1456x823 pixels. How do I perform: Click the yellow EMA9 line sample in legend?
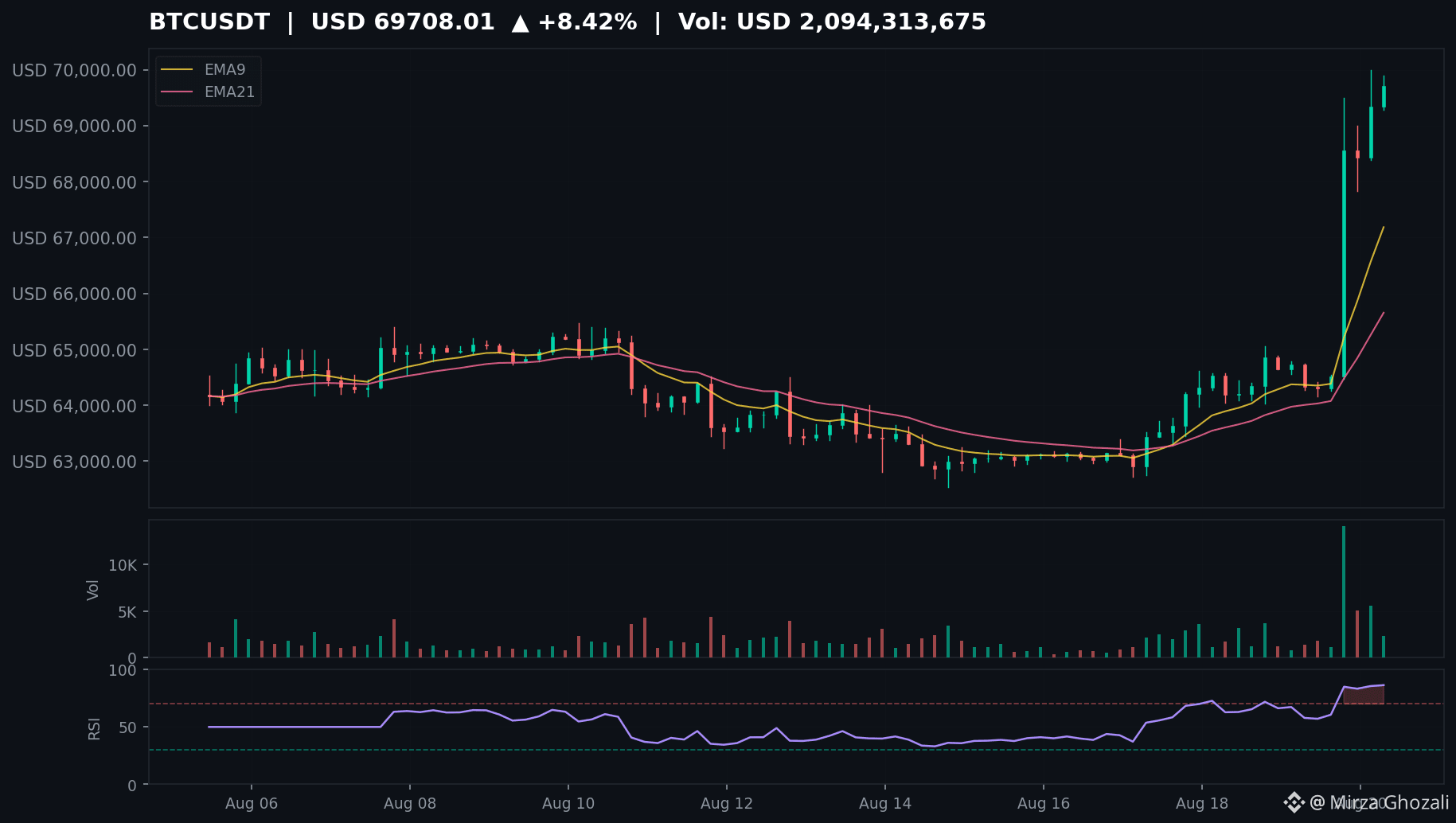(x=177, y=70)
